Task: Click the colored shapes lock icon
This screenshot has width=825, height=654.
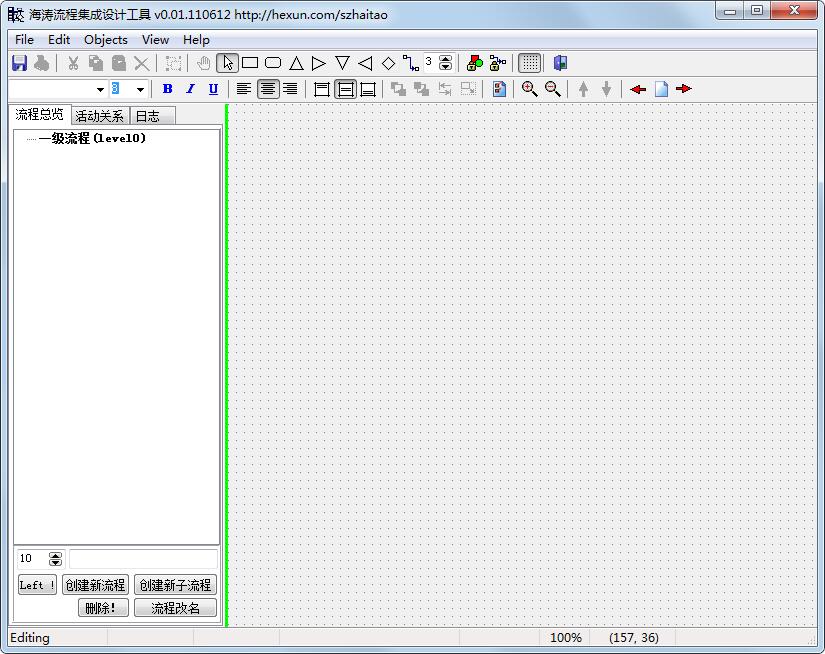Action: coord(475,63)
